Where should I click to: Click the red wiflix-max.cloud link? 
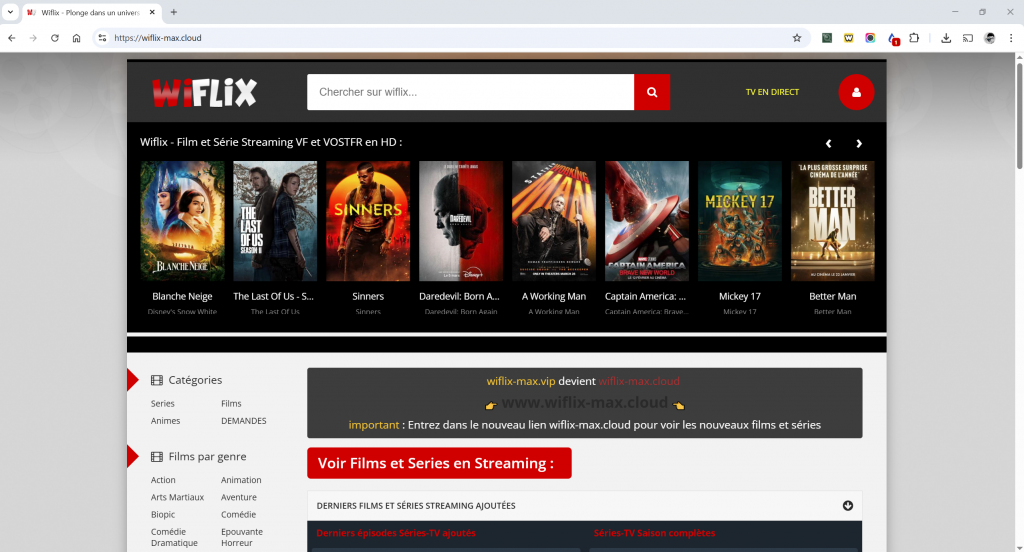639,381
